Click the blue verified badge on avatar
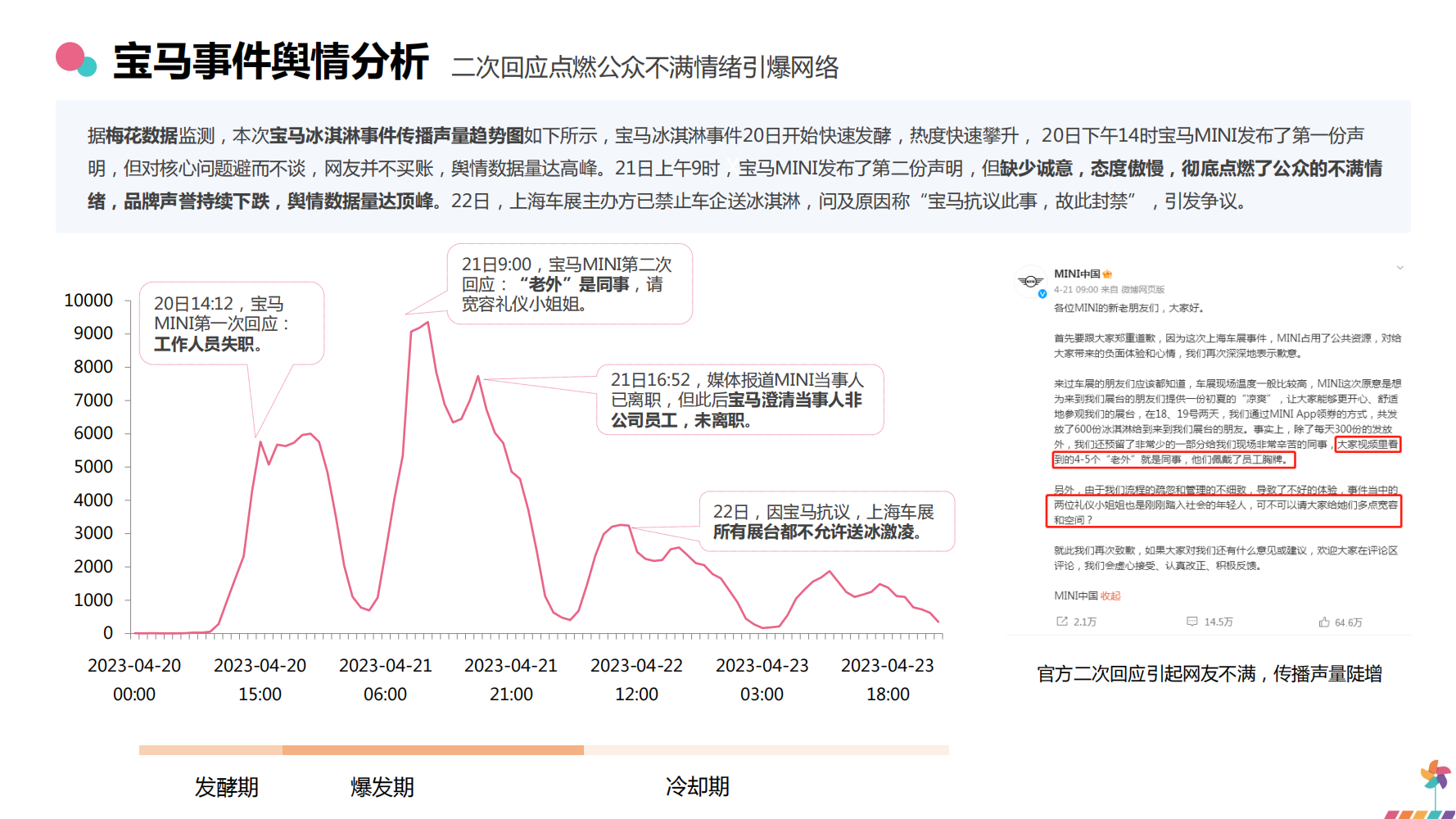This screenshot has width=1456, height=819. [x=1042, y=294]
